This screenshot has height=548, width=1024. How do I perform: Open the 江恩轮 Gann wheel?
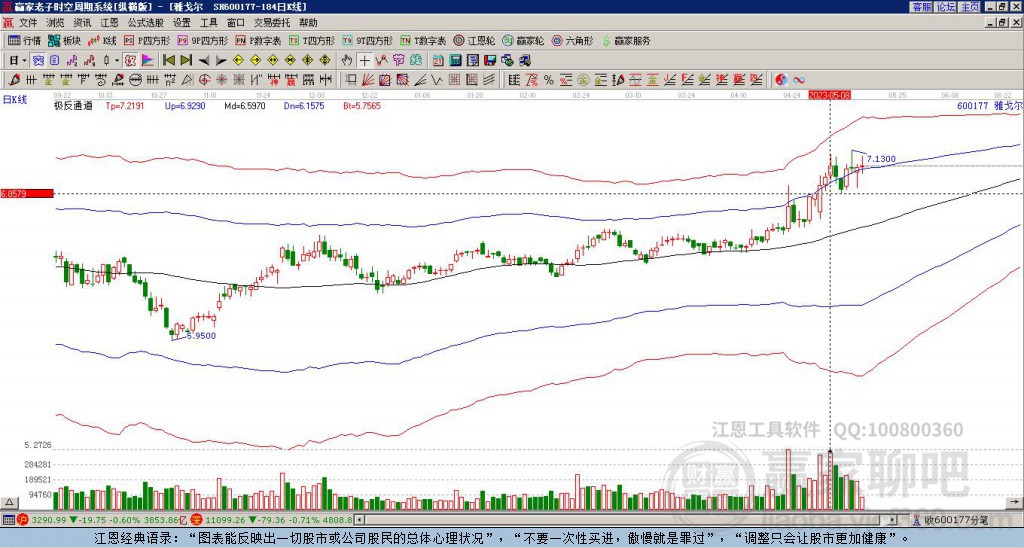(x=474, y=40)
